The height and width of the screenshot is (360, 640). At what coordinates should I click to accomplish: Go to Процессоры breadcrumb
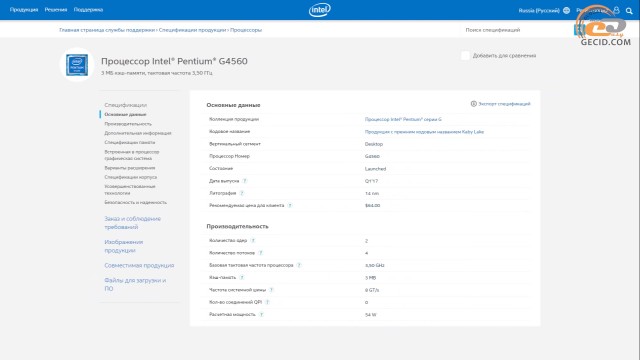[x=246, y=30]
